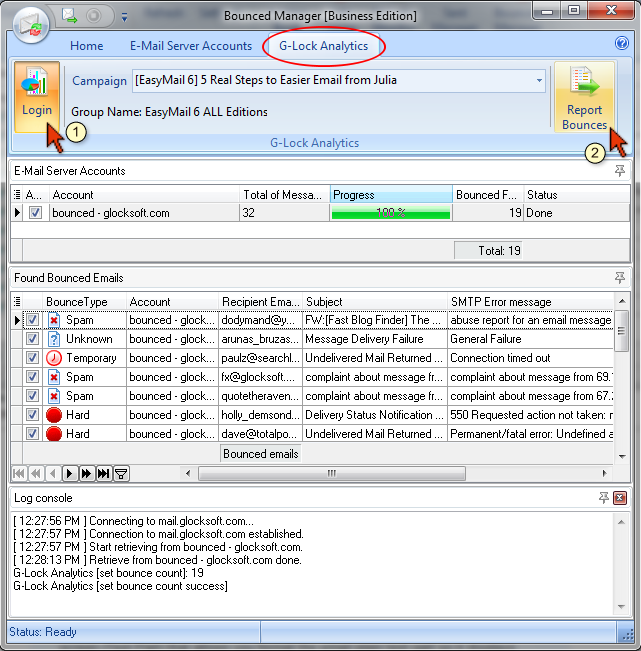Image resolution: width=641 pixels, height=651 pixels.
Task: Go to previous record in navigator
Action: point(53,473)
